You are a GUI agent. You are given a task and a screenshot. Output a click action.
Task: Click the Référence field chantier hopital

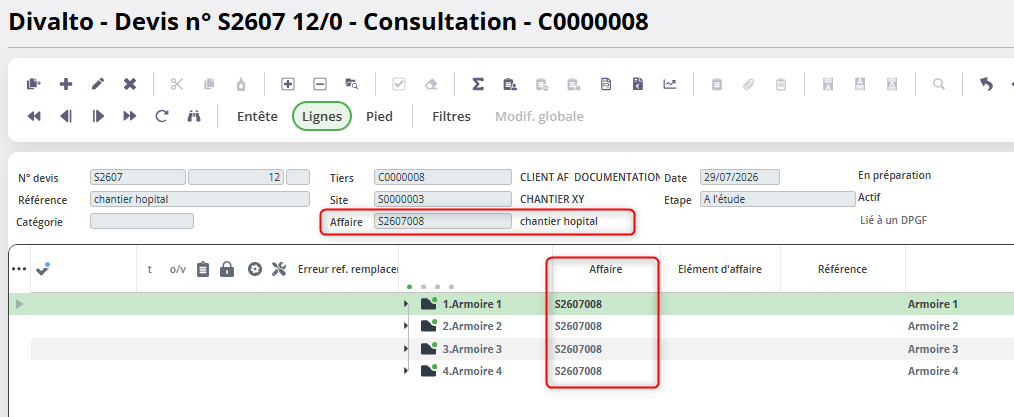(200, 199)
